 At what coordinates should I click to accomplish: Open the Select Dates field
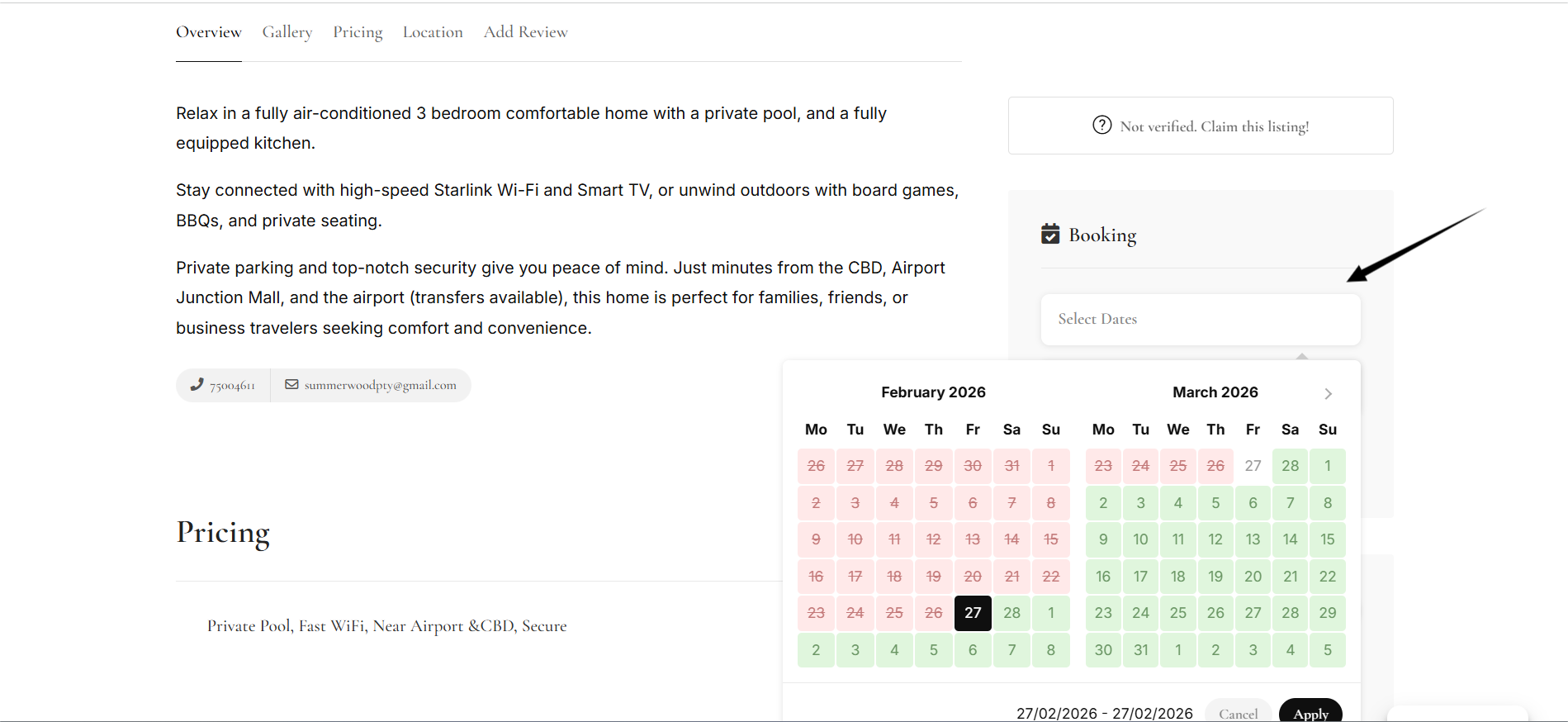pos(1200,320)
